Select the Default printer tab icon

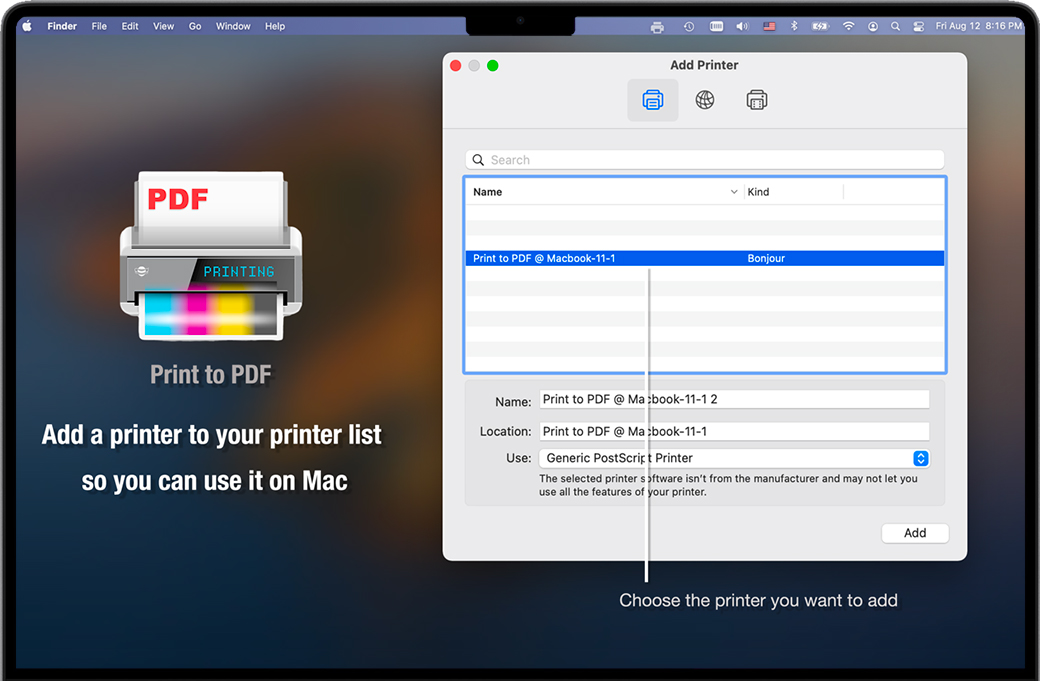pos(653,100)
